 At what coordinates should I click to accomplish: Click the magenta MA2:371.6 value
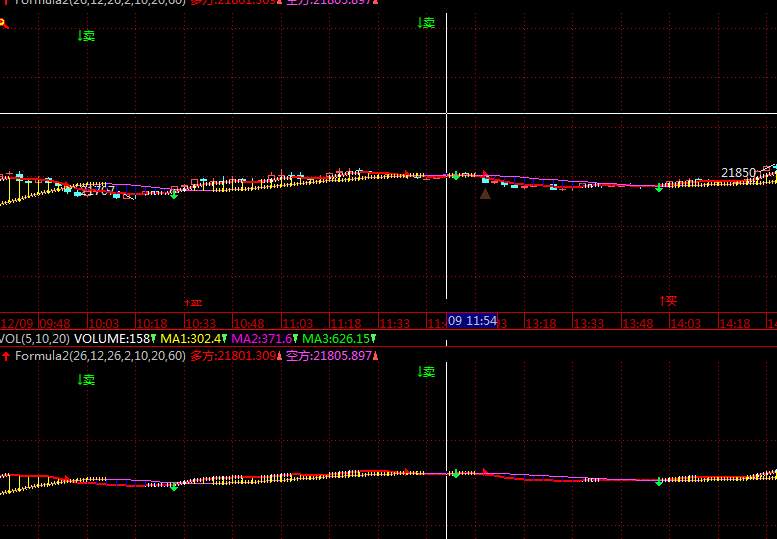[x=262, y=339]
